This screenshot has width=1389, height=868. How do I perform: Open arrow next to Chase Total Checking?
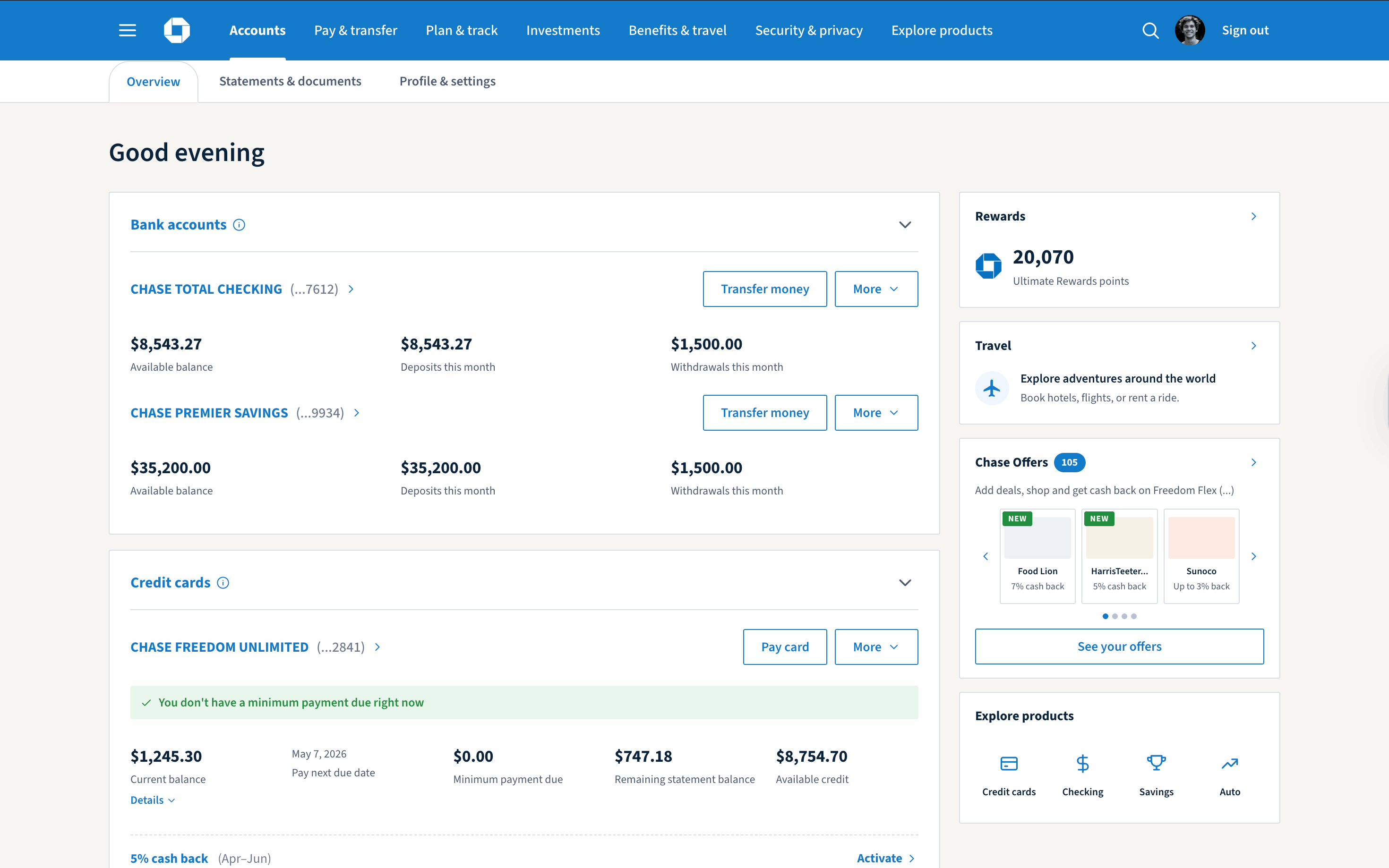click(351, 289)
